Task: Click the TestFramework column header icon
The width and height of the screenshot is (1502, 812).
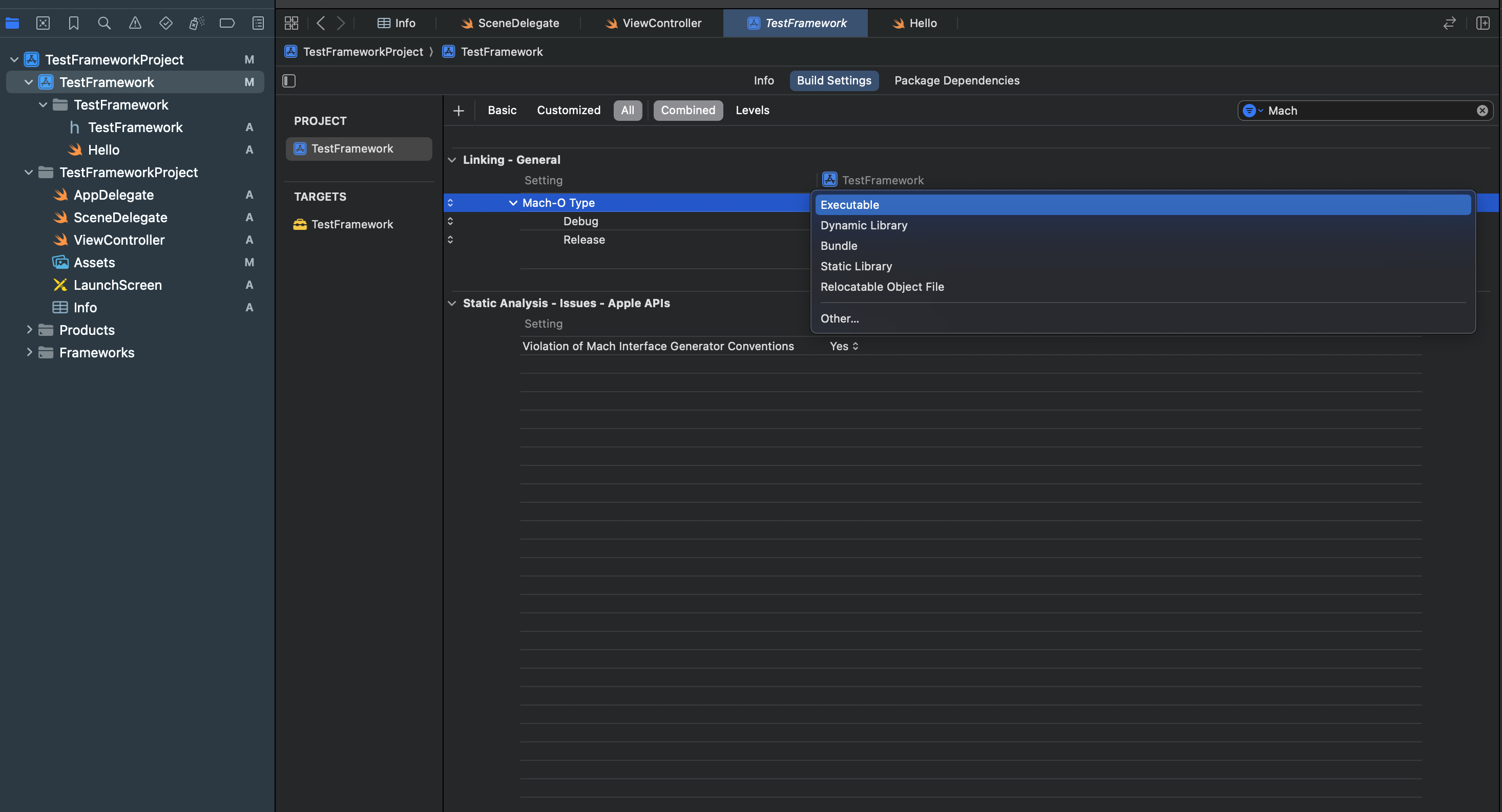Action: pyautogui.click(x=830, y=180)
